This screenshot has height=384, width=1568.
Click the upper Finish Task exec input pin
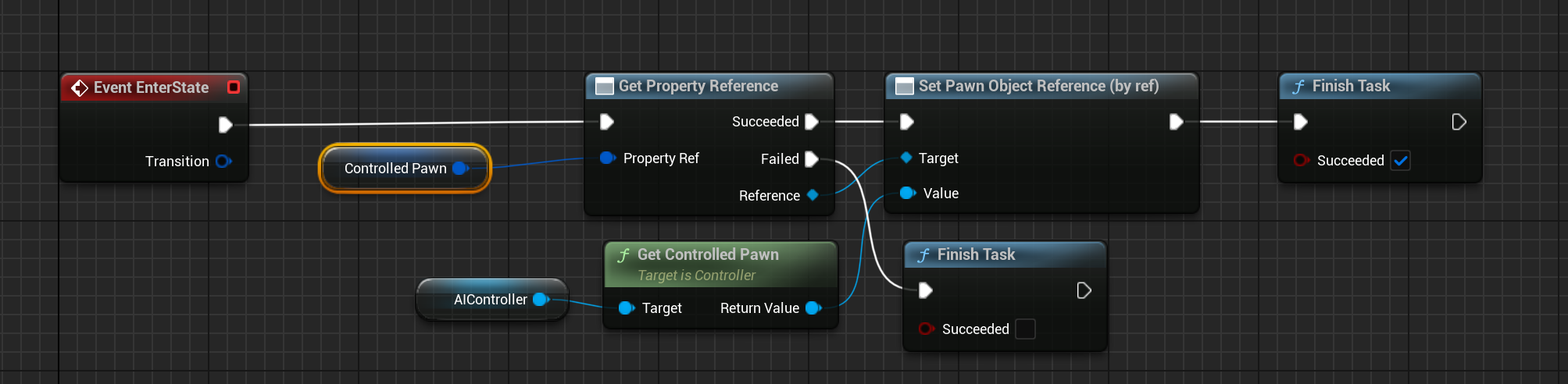click(x=1300, y=122)
